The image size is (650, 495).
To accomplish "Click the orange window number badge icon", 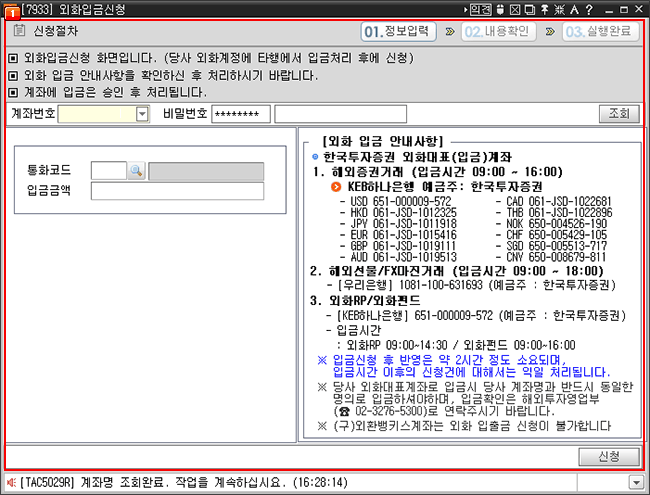I will 12,12.
